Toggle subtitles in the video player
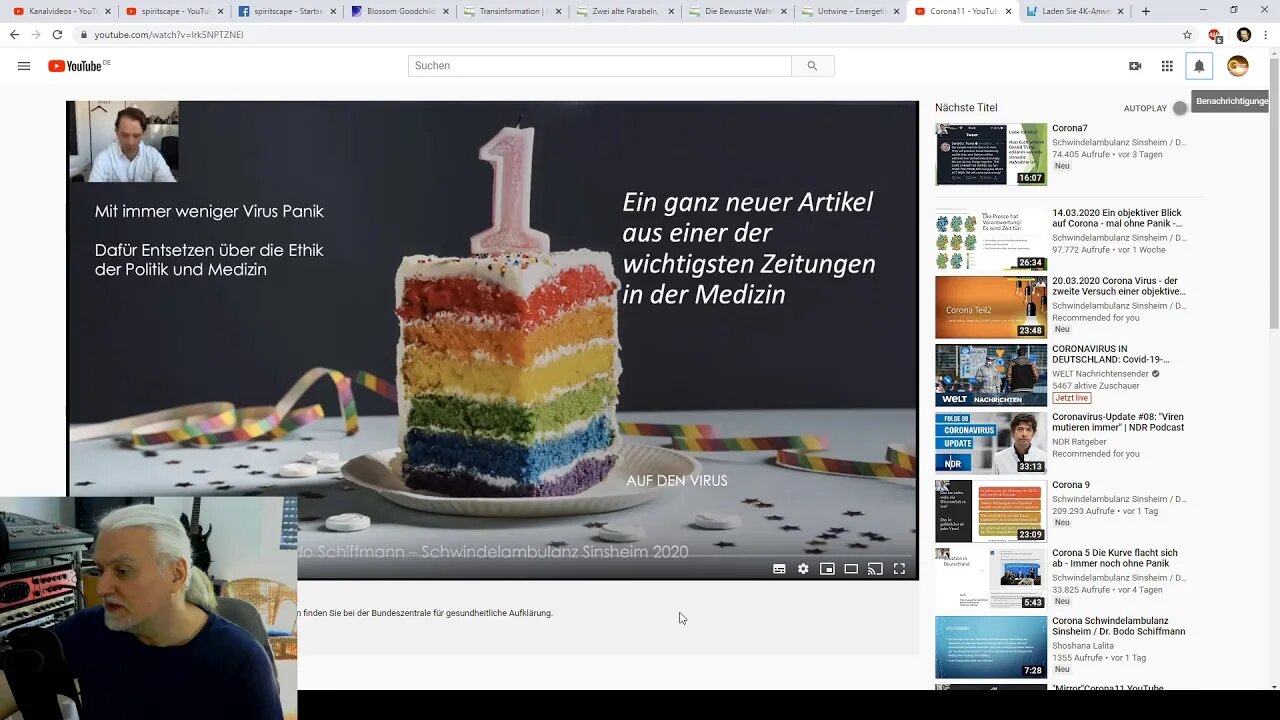The height and width of the screenshot is (720, 1280). click(x=779, y=569)
